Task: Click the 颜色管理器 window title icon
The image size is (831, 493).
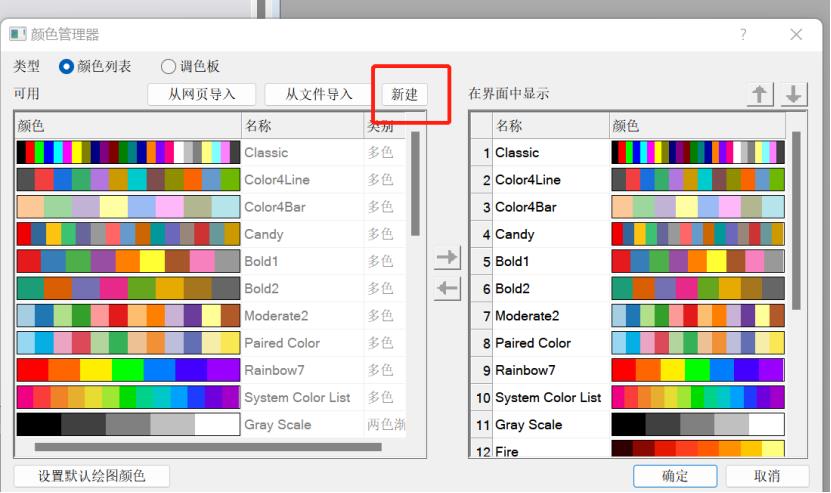Action: pos(17,34)
